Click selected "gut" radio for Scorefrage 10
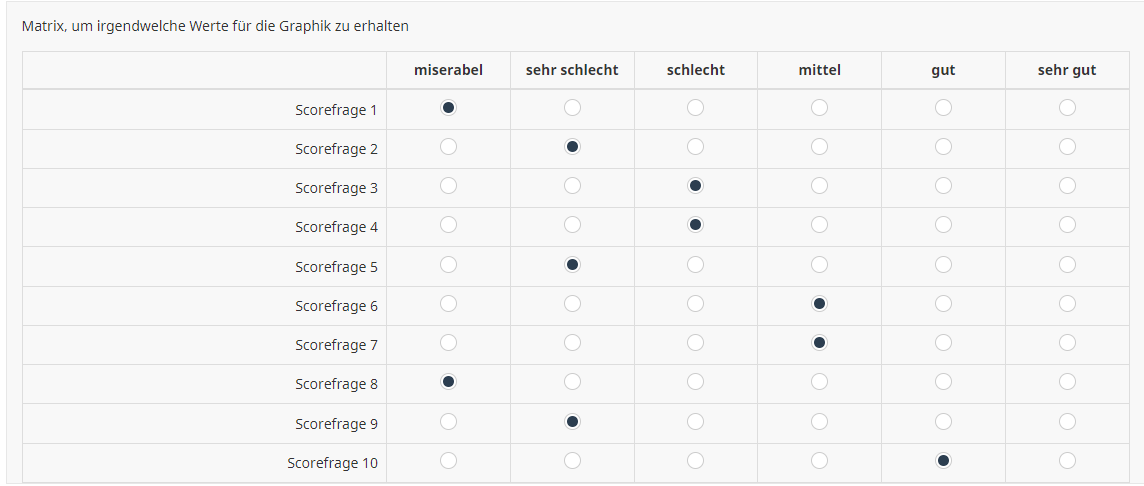The height and width of the screenshot is (486, 1144). click(943, 460)
